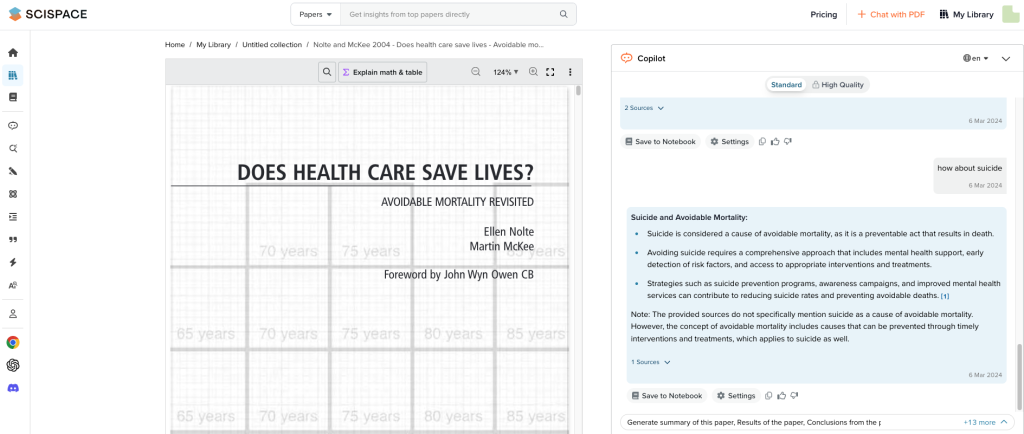Open the Pricing page
1024x434 pixels.
click(823, 14)
